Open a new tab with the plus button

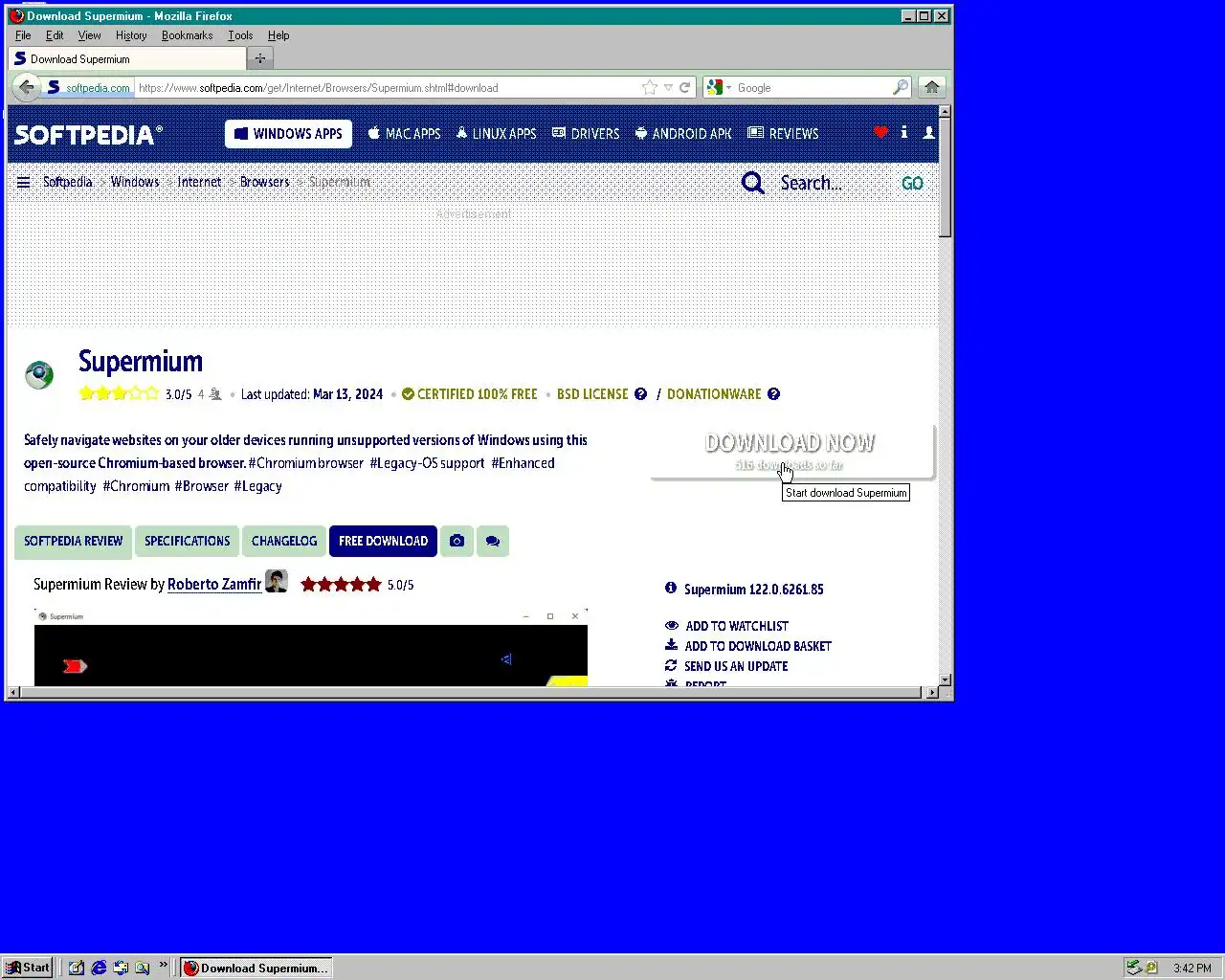tap(259, 58)
